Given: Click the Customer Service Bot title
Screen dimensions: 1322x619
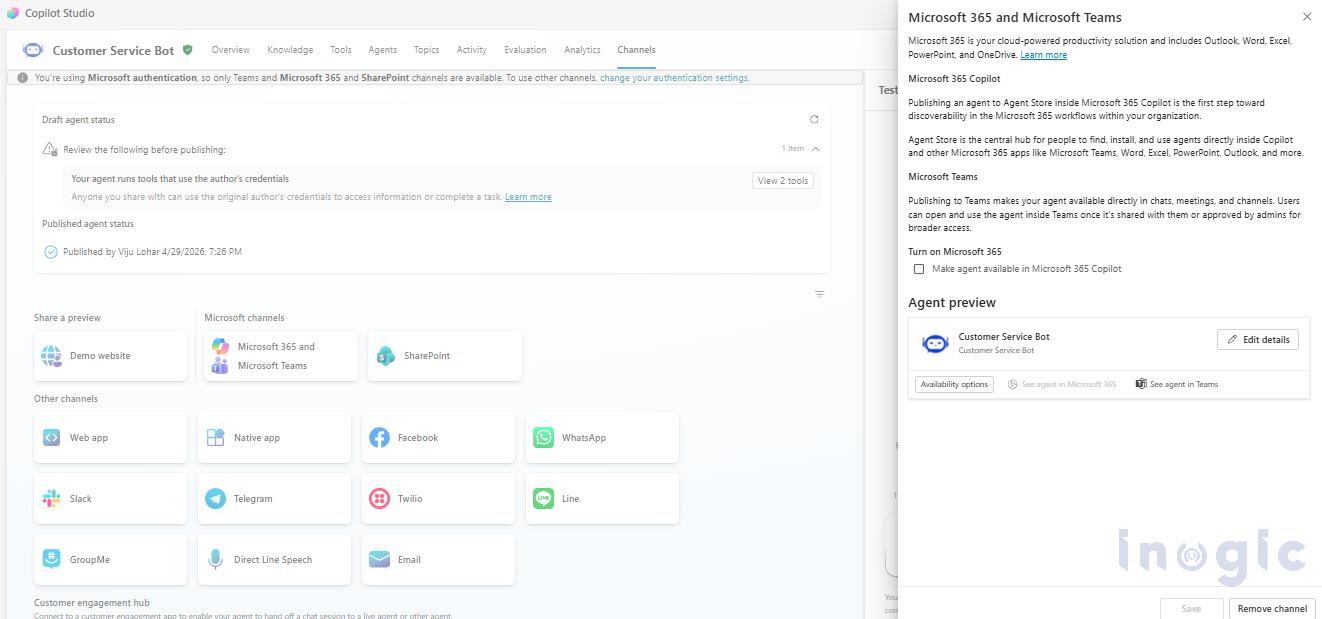Looking at the screenshot, I should click(x=113, y=50).
